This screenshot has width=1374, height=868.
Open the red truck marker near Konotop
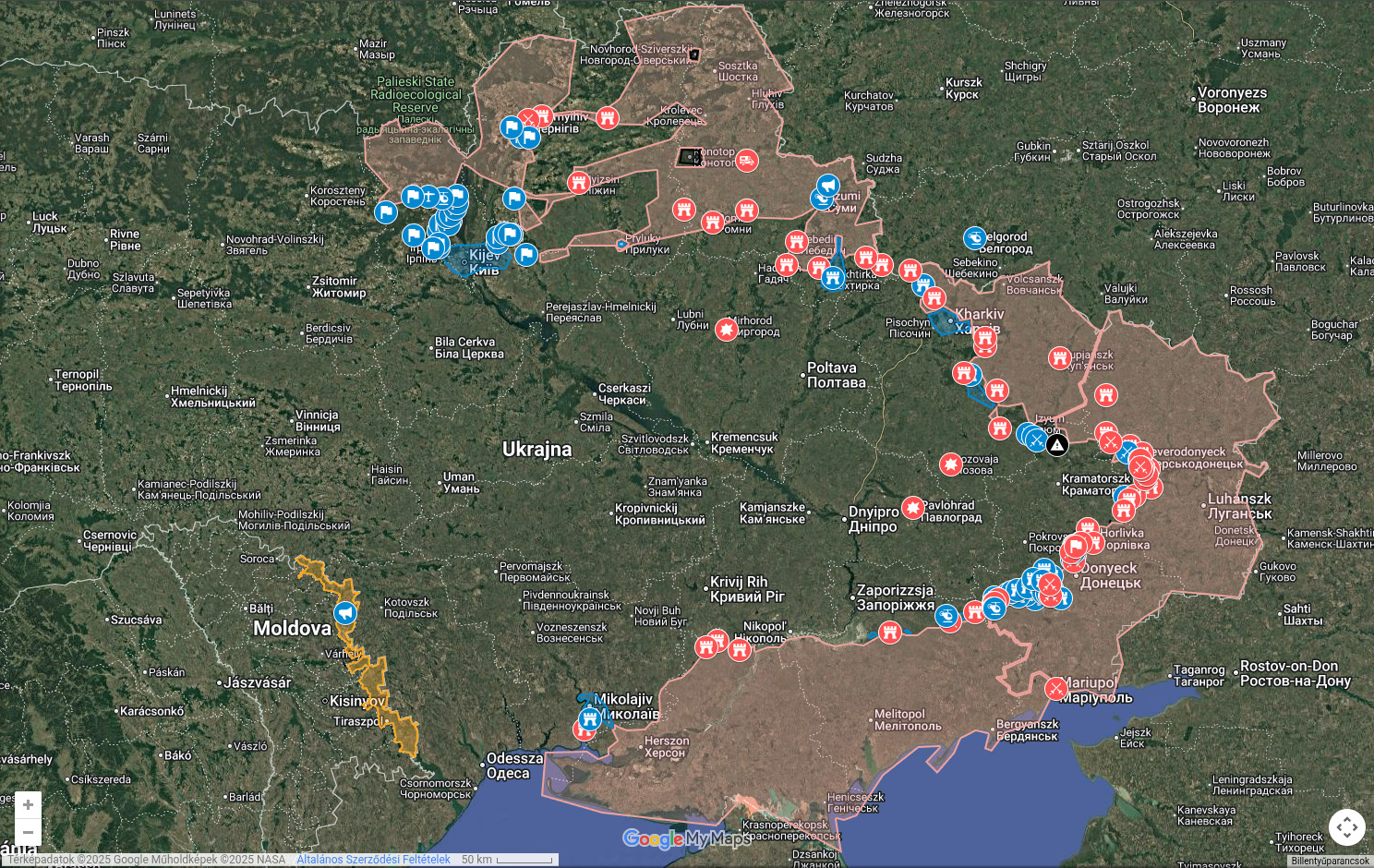click(747, 161)
